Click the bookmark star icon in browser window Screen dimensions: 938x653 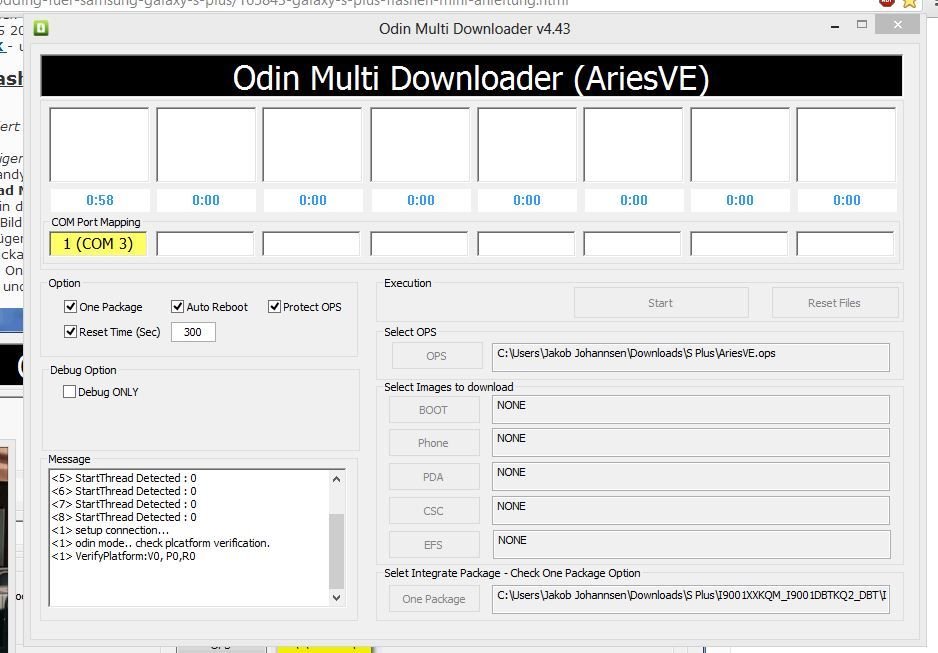pyautogui.click(x=910, y=3)
